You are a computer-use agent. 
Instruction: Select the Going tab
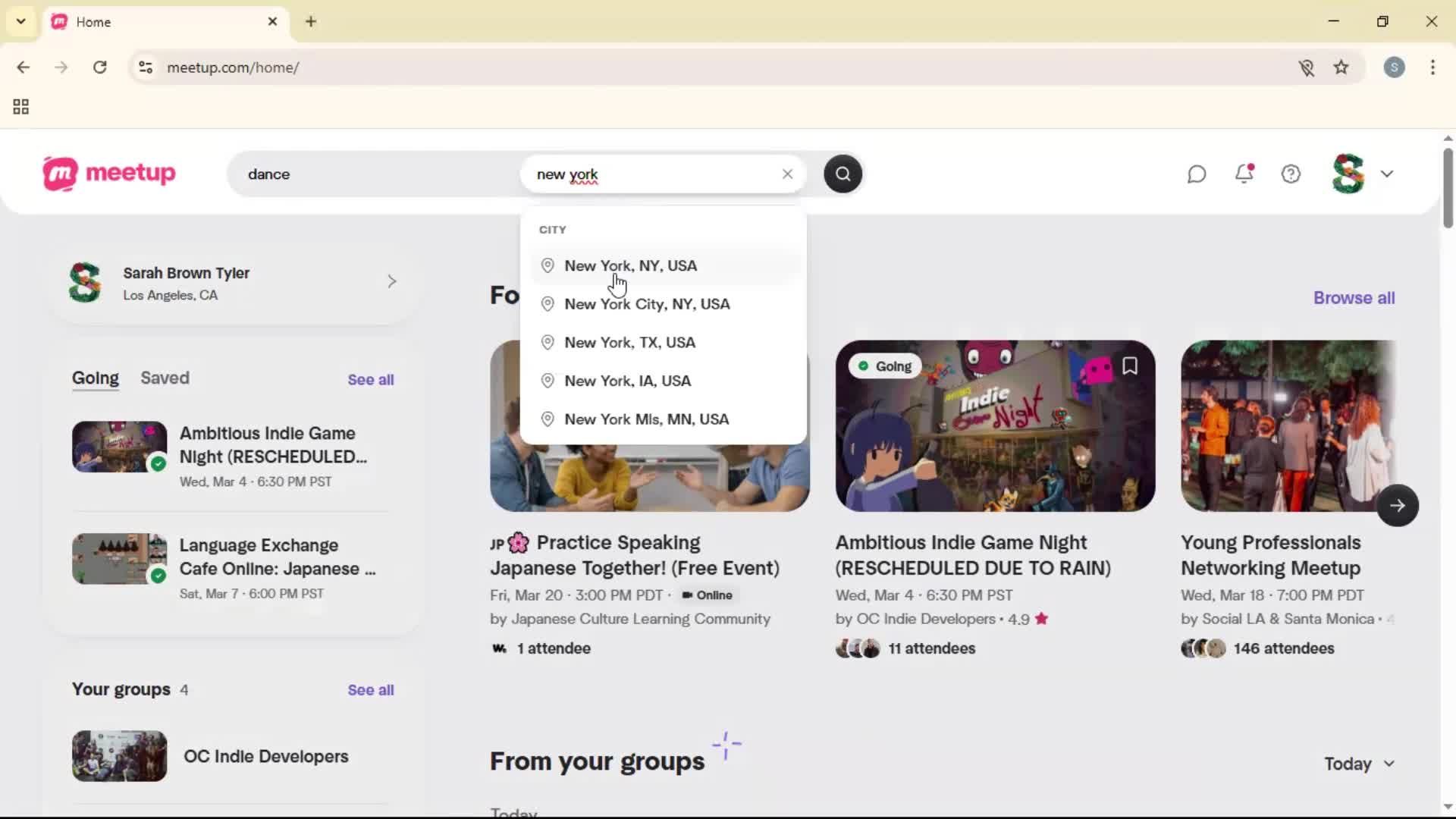coord(95,378)
